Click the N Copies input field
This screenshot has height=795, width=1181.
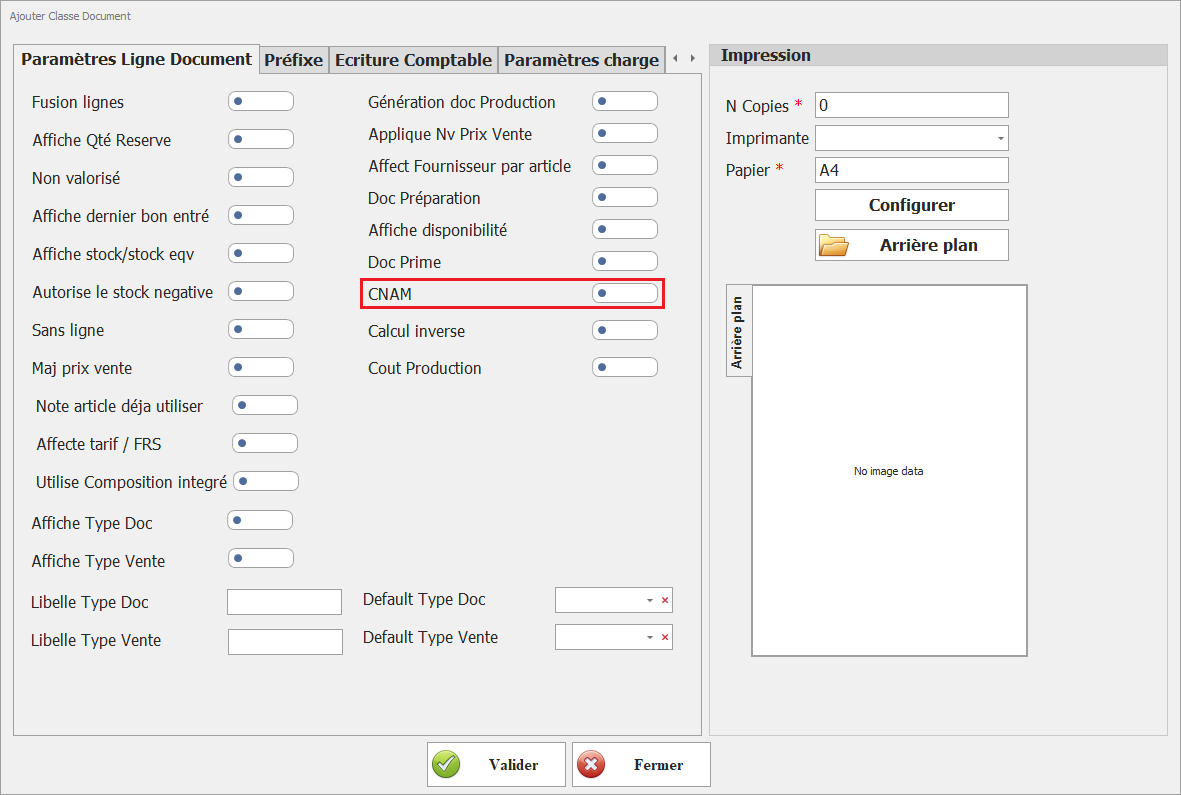pyautogui.click(x=911, y=105)
